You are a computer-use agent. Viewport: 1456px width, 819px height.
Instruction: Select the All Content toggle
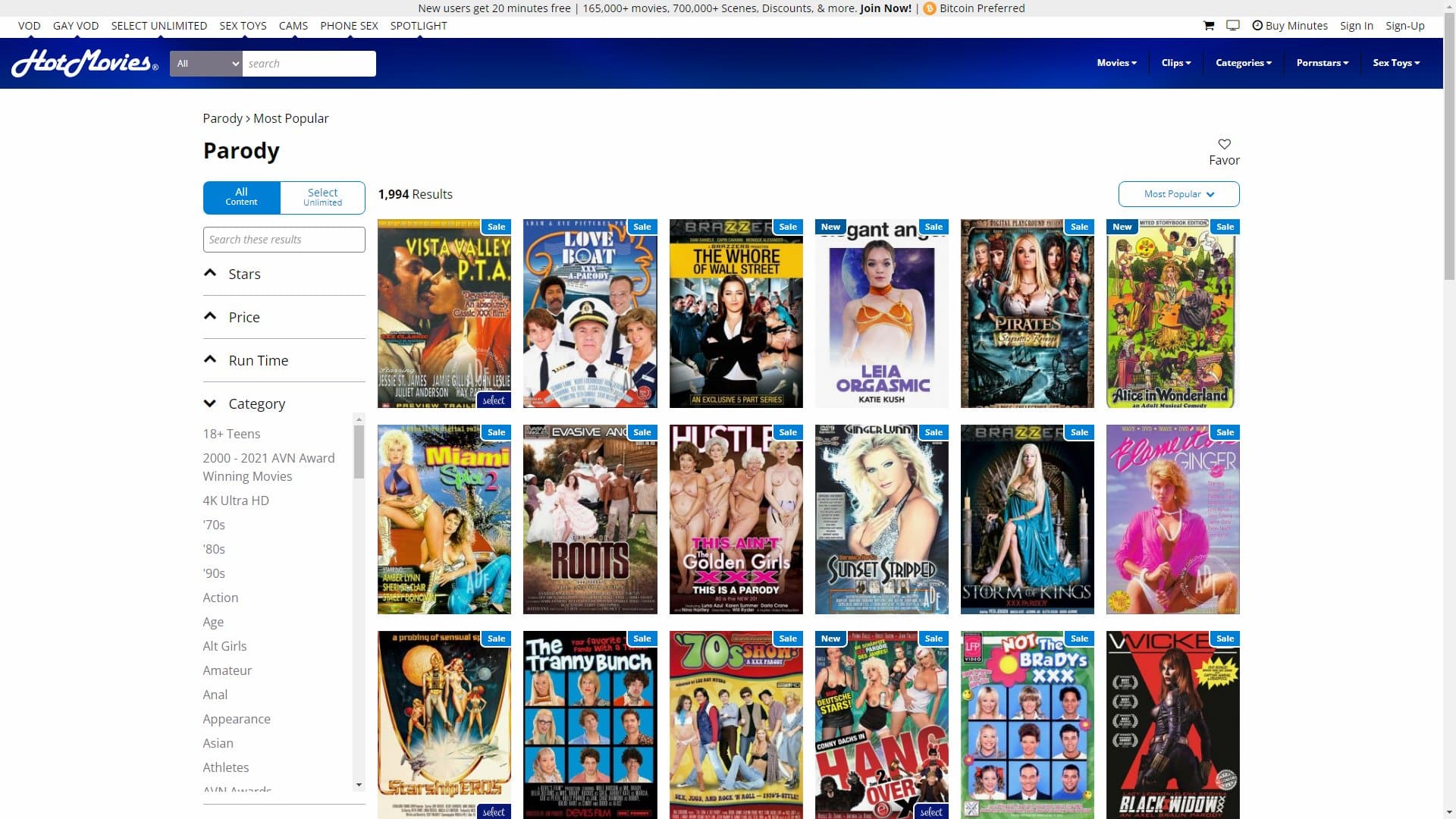(241, 197)
